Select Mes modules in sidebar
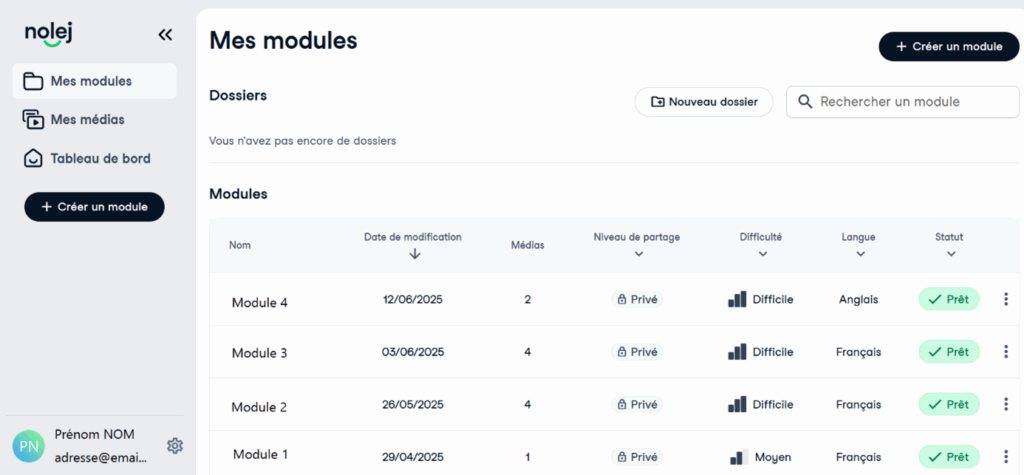The height and width of the screenshot is (475, 1024). click(92, 81)
